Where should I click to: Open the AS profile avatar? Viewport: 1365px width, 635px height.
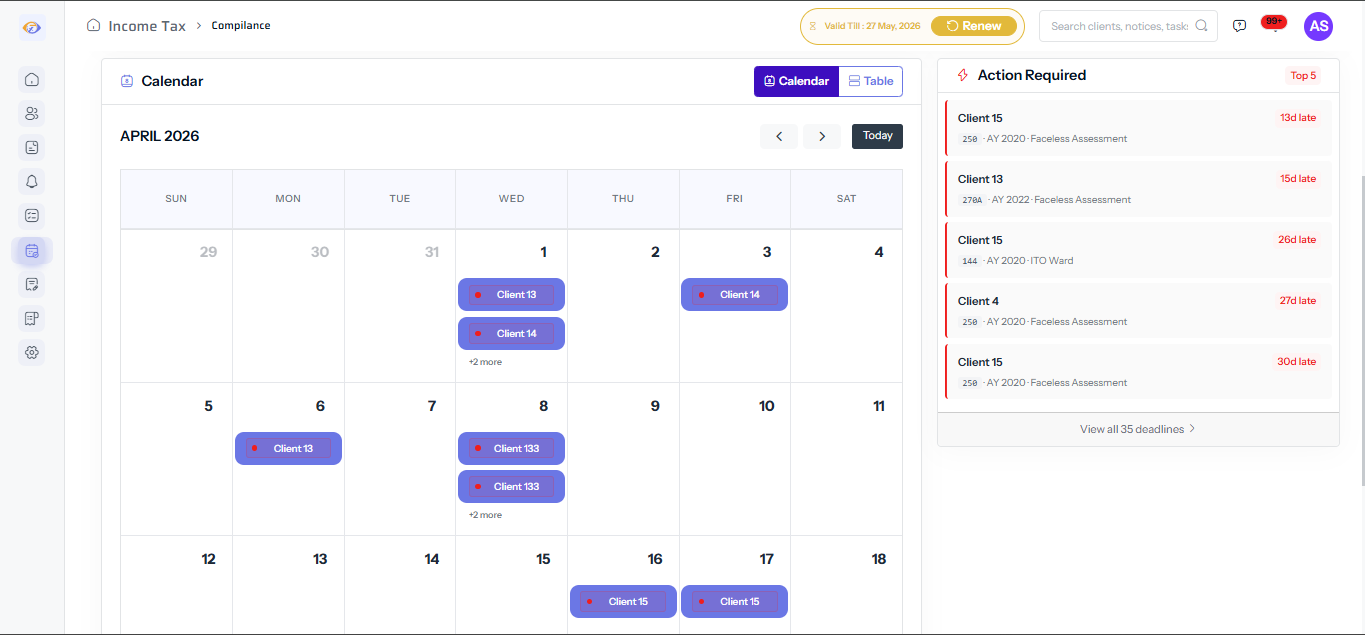1319,26
